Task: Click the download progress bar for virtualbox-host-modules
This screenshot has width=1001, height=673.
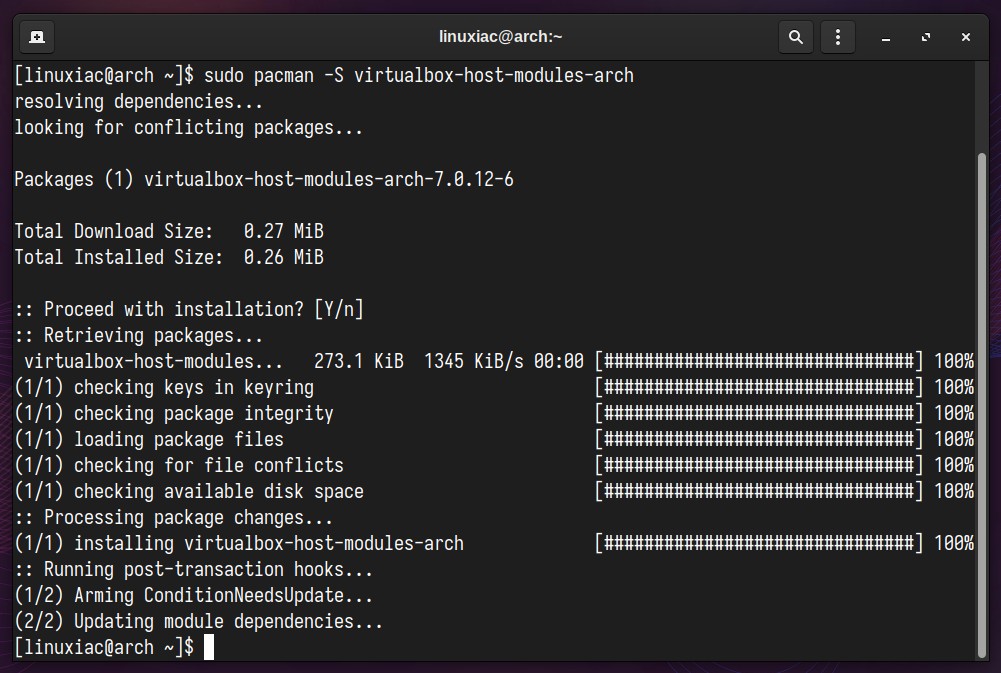Action: [x=759, y=361]
